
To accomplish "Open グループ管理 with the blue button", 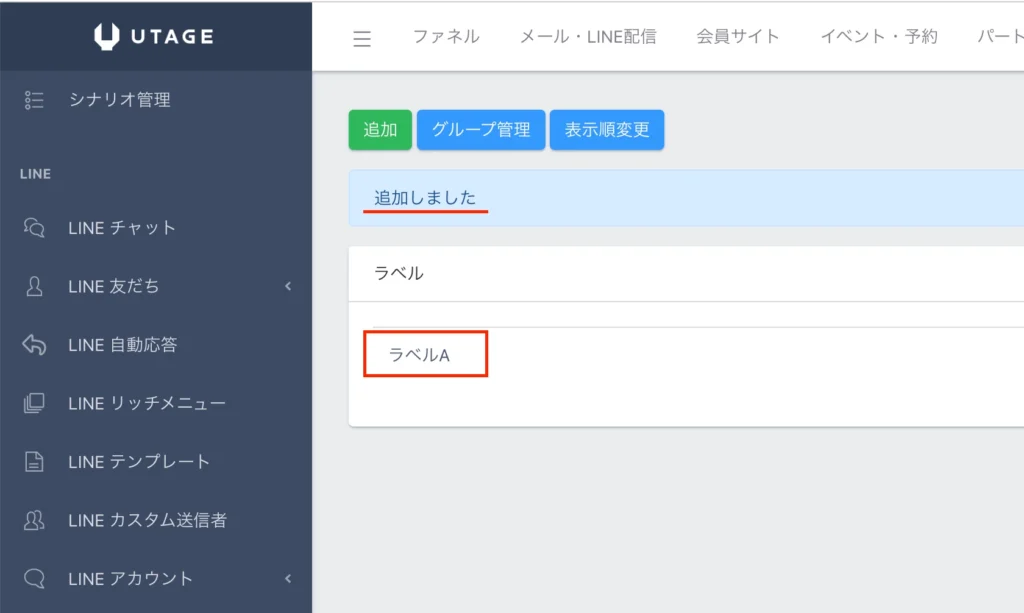I will pos(481,129).
